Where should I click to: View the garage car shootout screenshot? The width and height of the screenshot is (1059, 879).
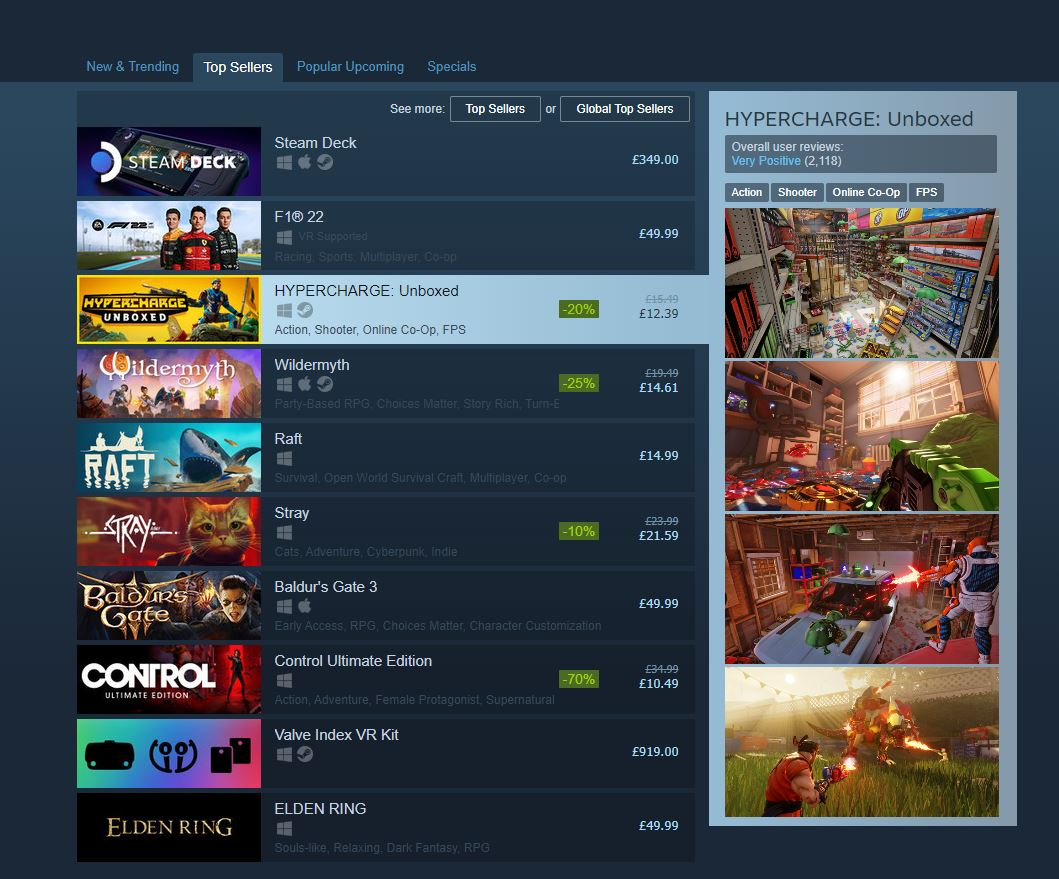click(x=861, y=589)
